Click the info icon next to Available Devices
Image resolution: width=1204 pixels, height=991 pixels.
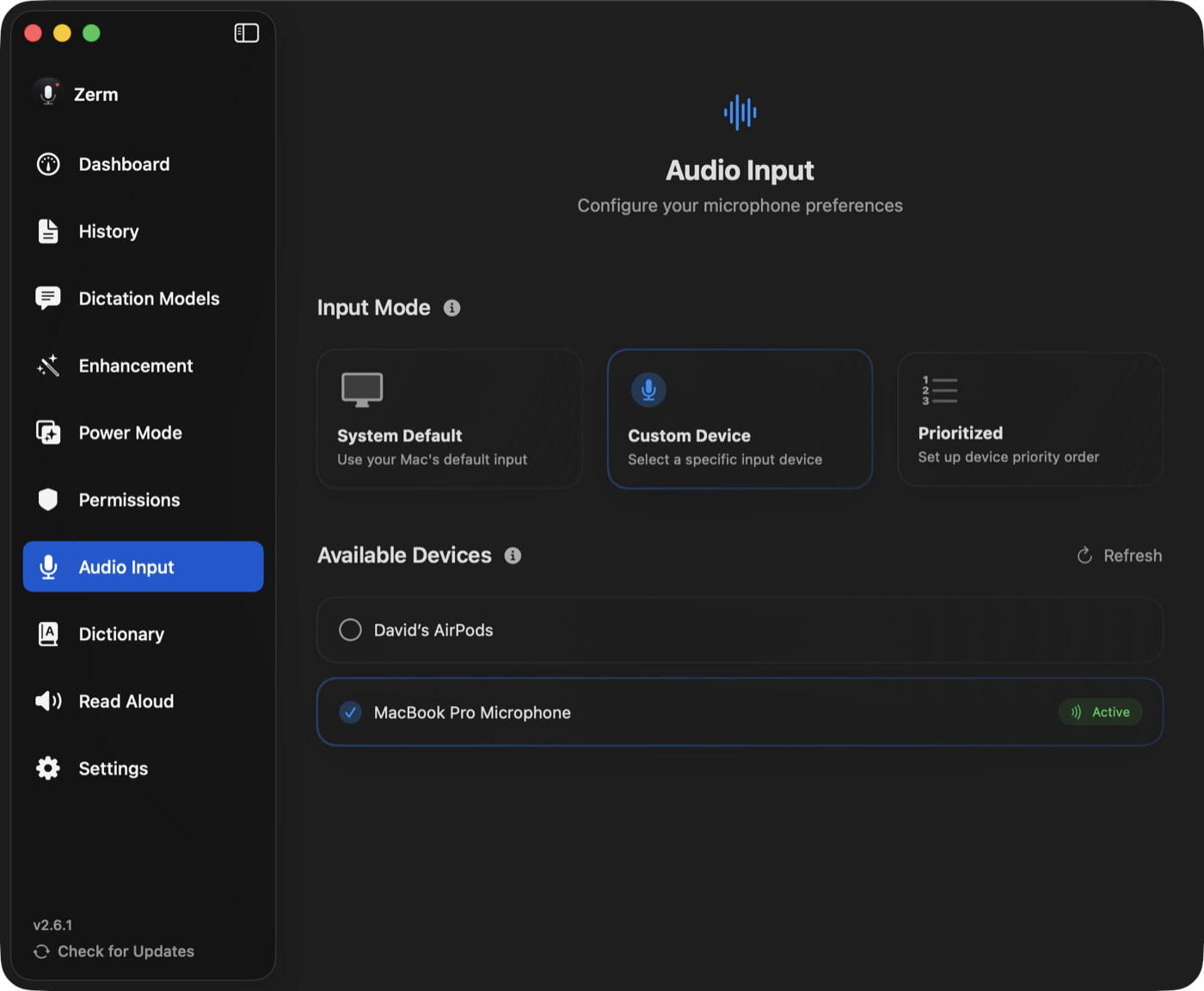(513, 556)
